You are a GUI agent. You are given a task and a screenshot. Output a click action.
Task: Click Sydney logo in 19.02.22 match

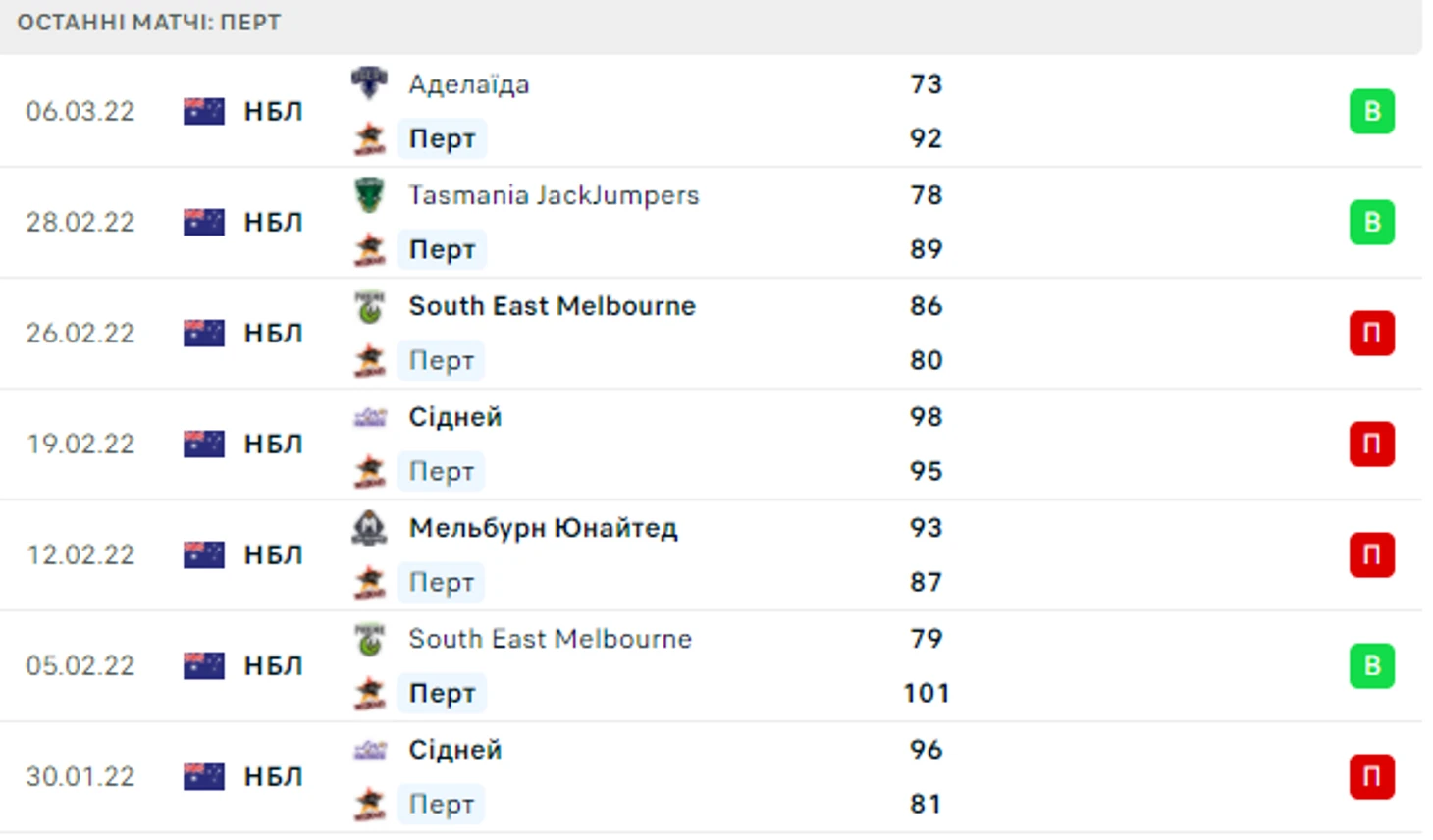(370, 418)
